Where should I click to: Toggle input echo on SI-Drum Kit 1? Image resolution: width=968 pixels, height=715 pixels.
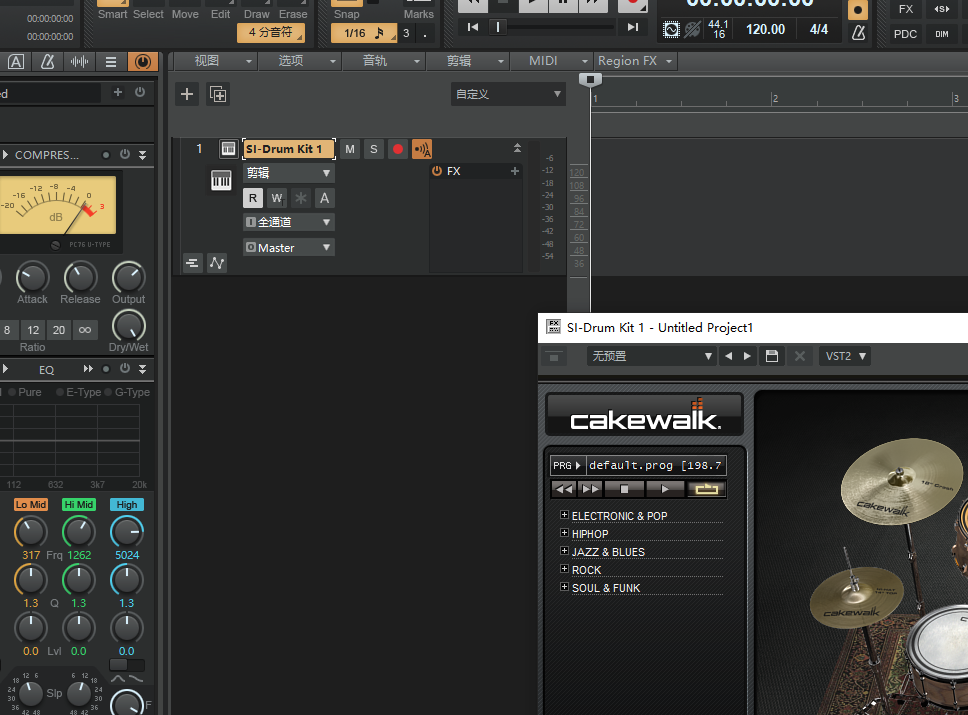coord(422,149)
